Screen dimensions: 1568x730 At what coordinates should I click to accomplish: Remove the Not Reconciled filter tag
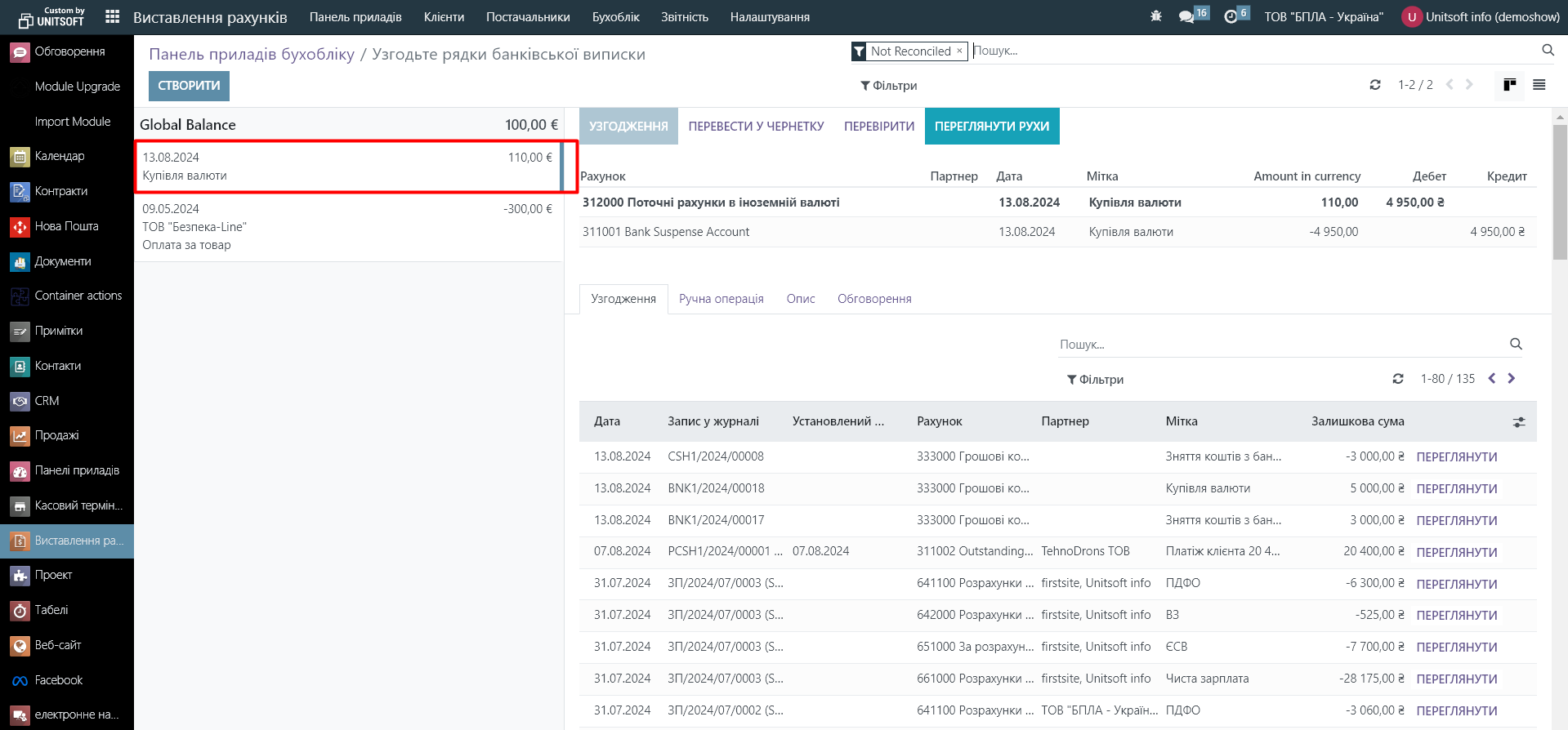coord(959,51)
